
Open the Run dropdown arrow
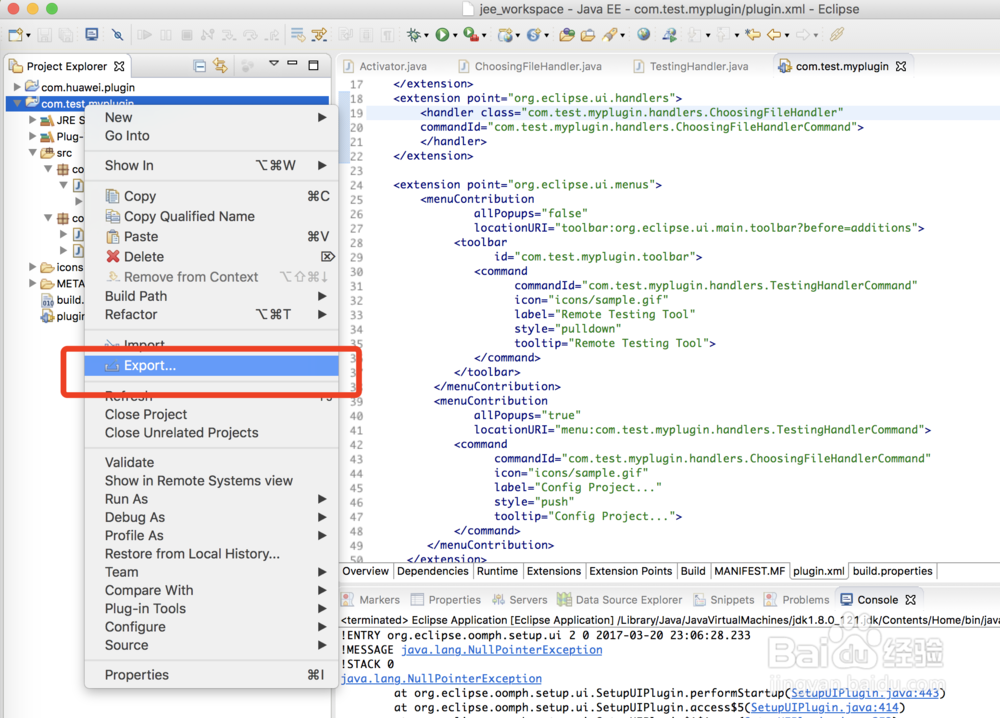coord(455,36)
